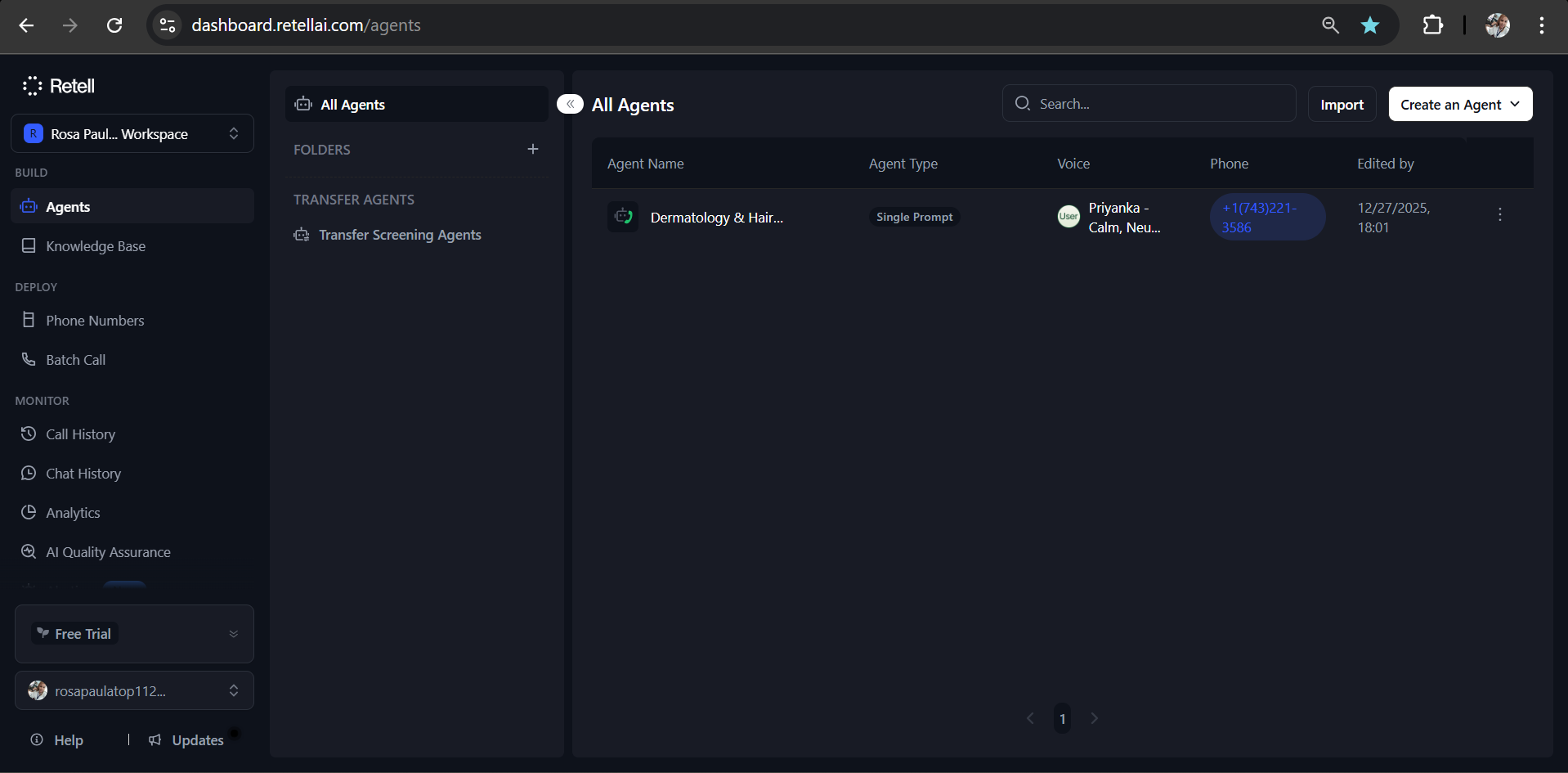
Task: Bookmark page with star icon
Action: point(1370,25)
